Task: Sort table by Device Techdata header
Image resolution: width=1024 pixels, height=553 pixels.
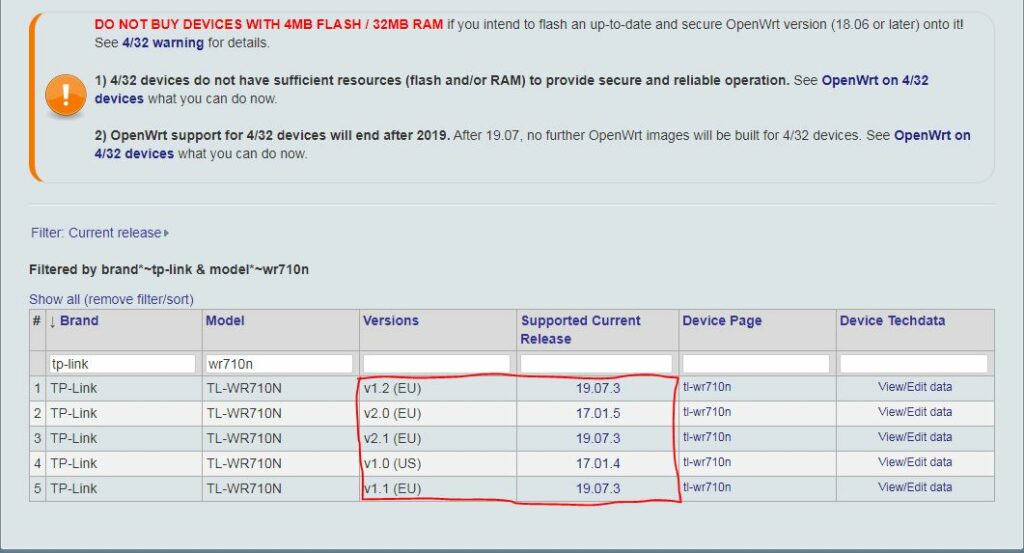Action: pos(892,321)
